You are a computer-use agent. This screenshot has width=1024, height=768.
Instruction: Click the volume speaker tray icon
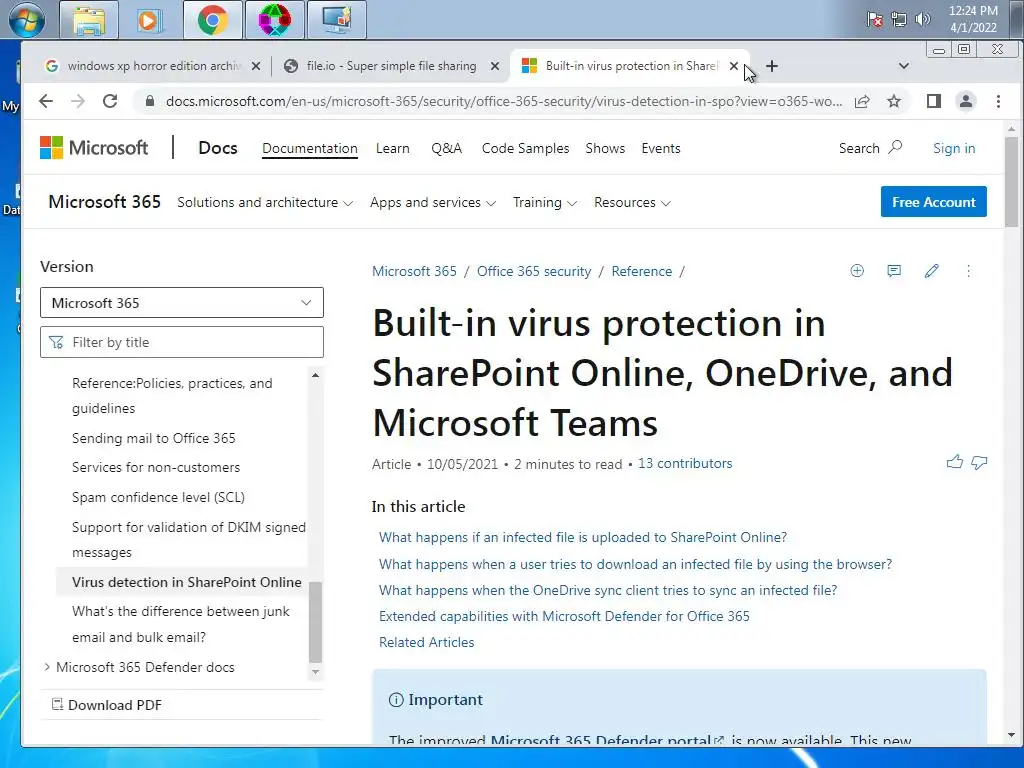pyautogui.click(x=922, y=20)
